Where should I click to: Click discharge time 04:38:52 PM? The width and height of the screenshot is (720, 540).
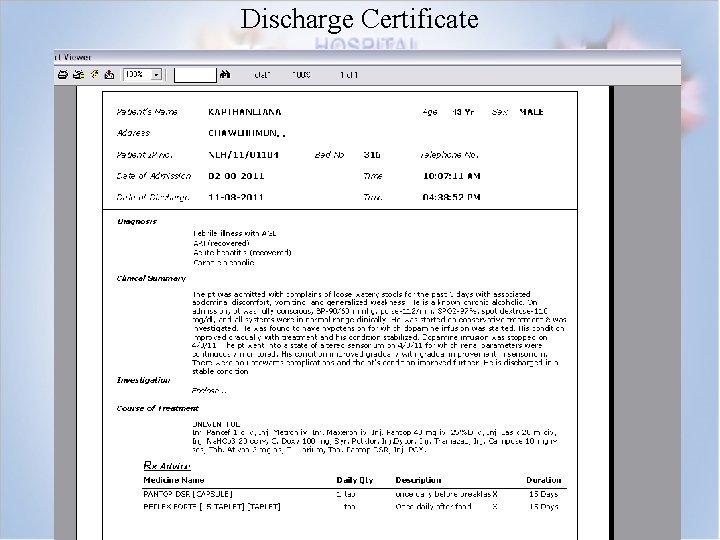click(451, 197)
